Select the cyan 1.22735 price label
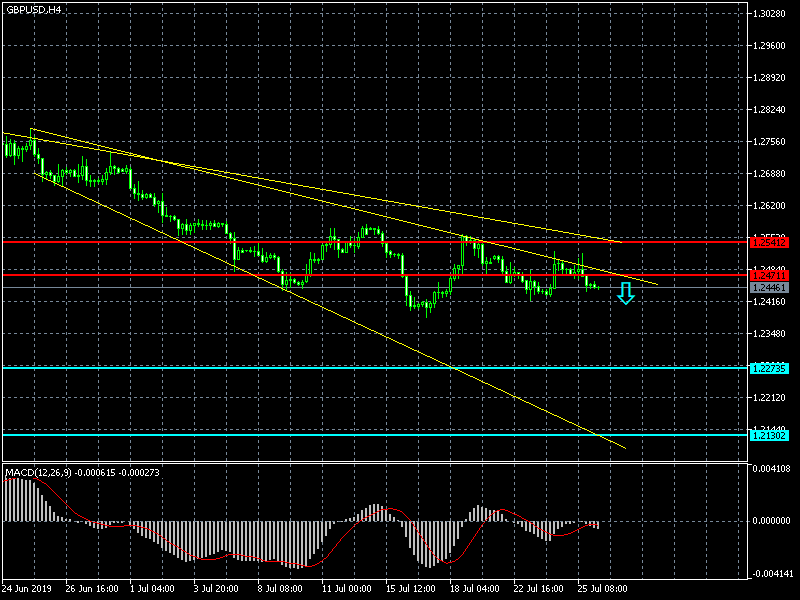The width and height of the screenshot is (800, 600). pos(769,368)
